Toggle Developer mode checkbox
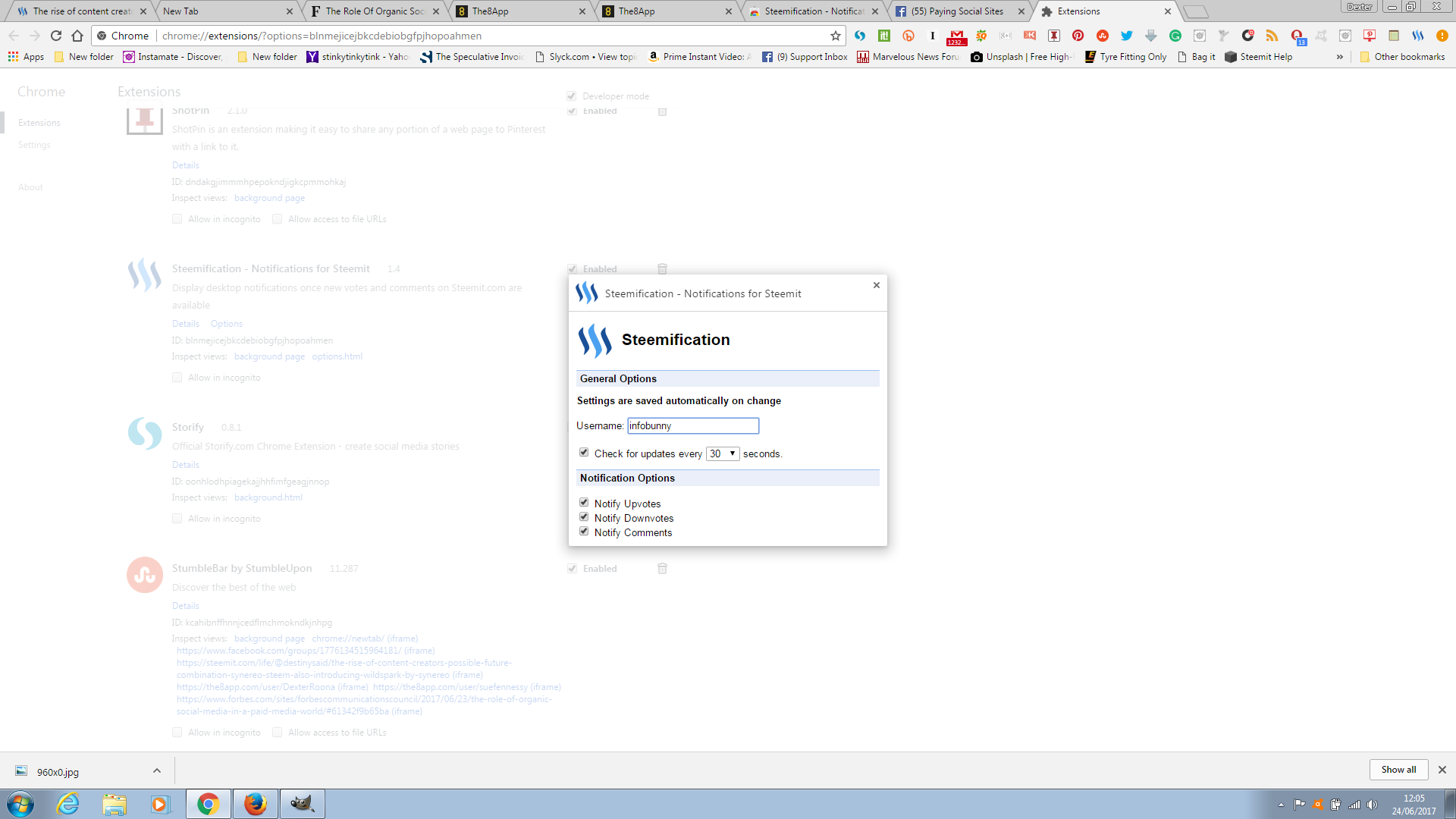Image resolution: width=1456 pixels, height=819 pixels. click(x=572, y=96)
